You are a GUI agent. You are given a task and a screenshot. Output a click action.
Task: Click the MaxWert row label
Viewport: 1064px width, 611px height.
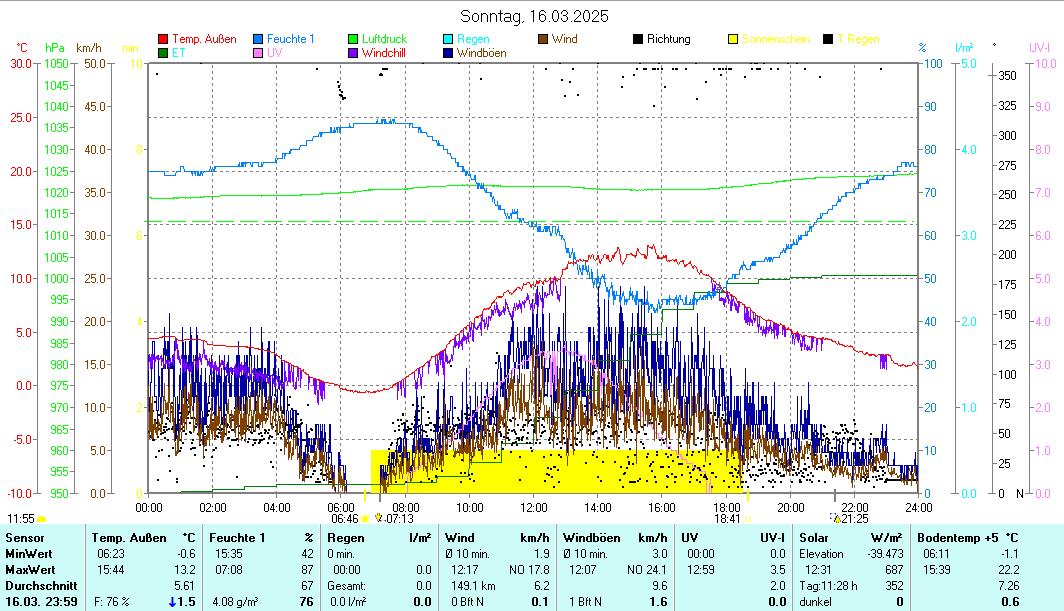tap(31, 570)
